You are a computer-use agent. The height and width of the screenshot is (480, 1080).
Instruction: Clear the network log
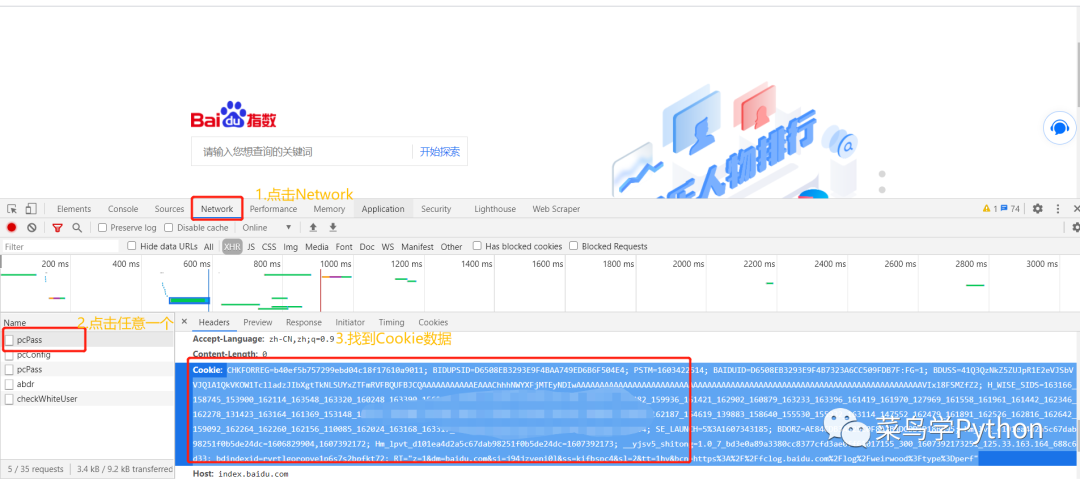pyautogui.click(x=32, y=228)
